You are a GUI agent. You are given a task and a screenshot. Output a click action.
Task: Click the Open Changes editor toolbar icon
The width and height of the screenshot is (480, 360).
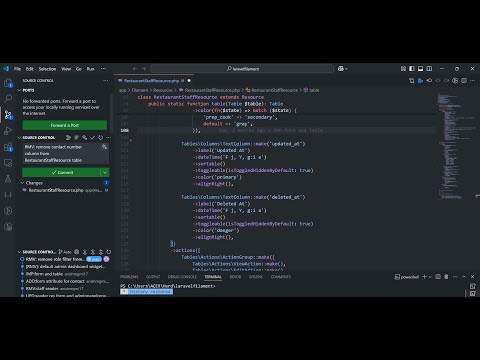click(x=412, y=81)
